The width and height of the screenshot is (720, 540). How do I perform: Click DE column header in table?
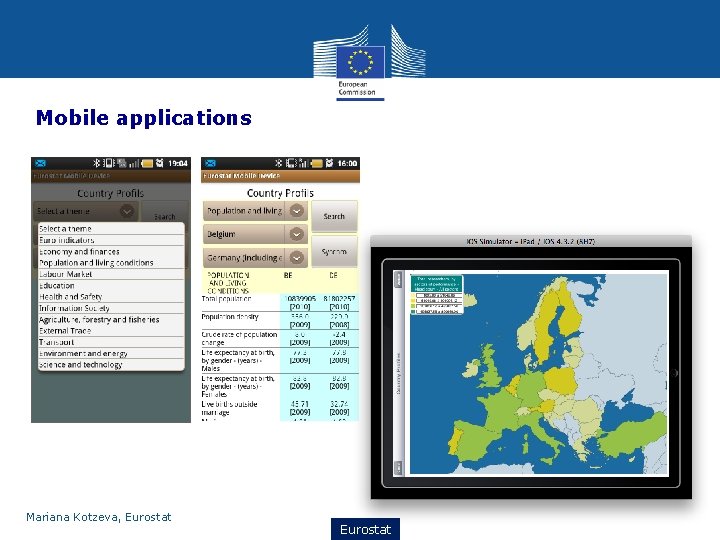pyautogui.click(x=333, y=275)
